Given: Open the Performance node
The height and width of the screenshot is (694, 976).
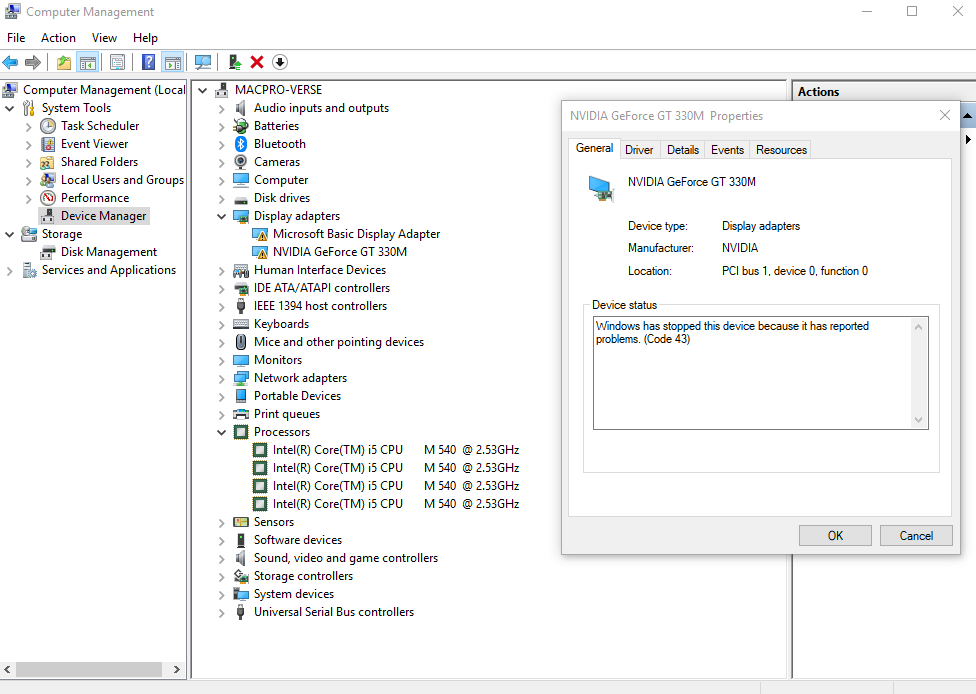Looking at the screenshot, I should (95, 198).
